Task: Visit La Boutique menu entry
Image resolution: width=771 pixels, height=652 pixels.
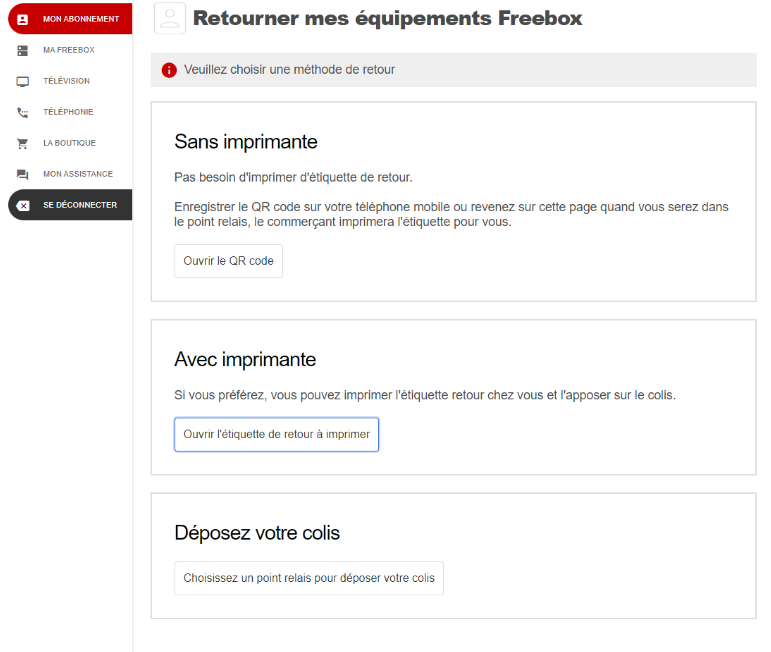Action: (70, 143)
